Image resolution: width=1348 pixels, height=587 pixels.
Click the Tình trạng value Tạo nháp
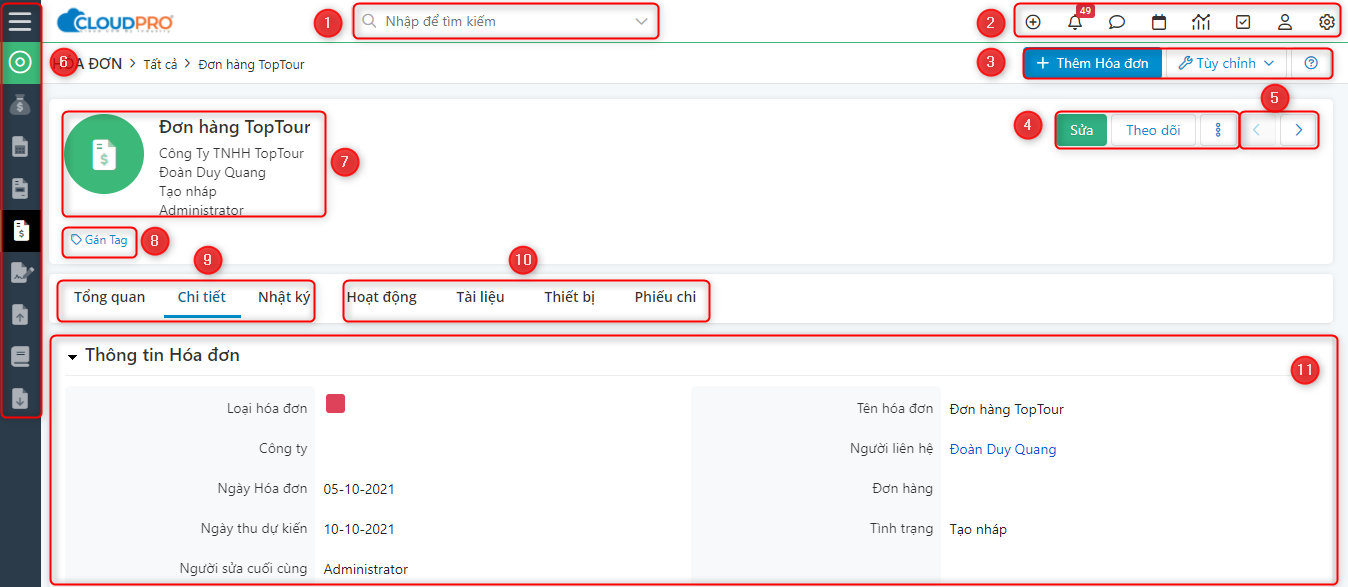pyautogui.click(x=978, y=529)
